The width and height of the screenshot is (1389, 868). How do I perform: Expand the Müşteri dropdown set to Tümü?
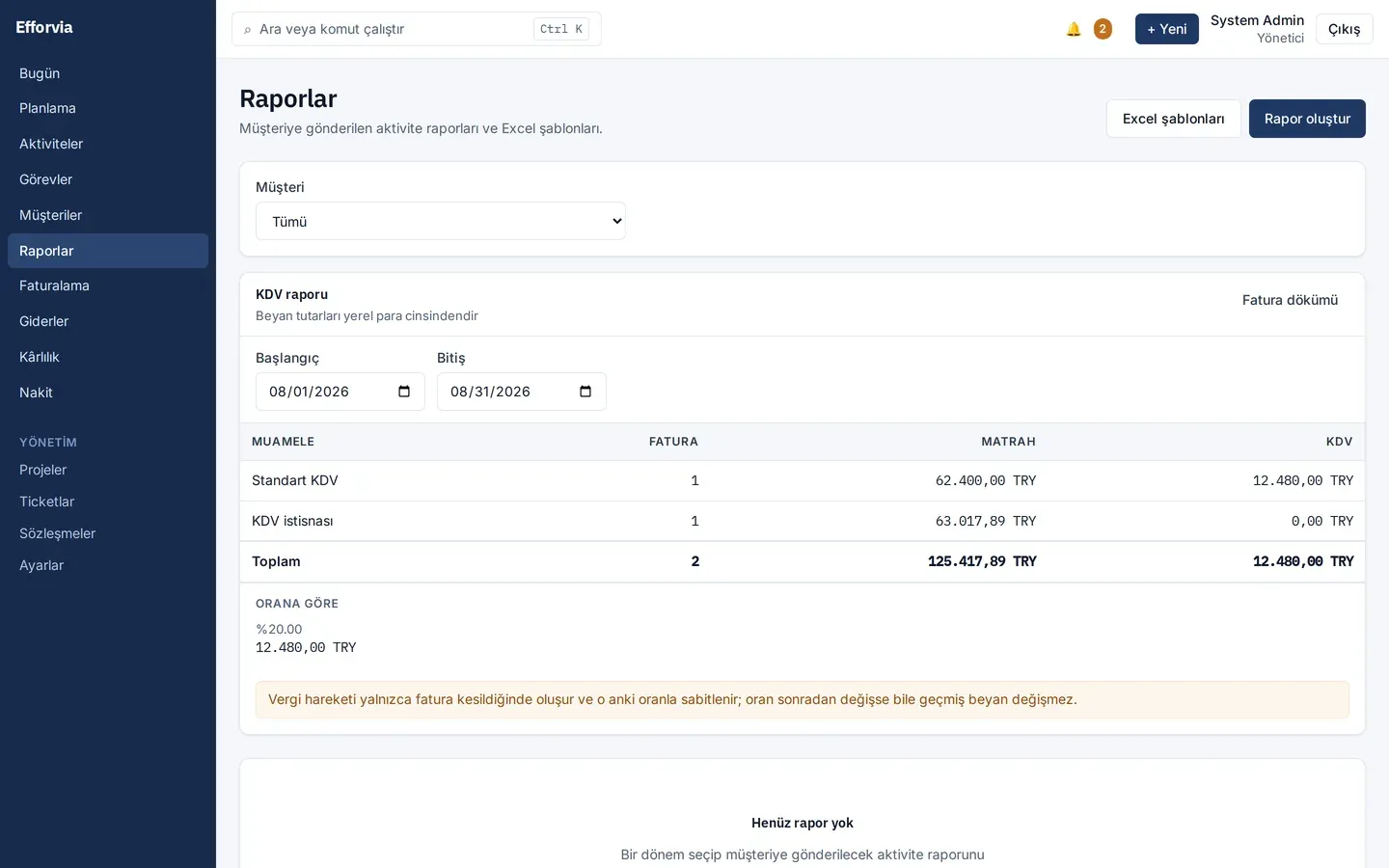tap(441, 221)
